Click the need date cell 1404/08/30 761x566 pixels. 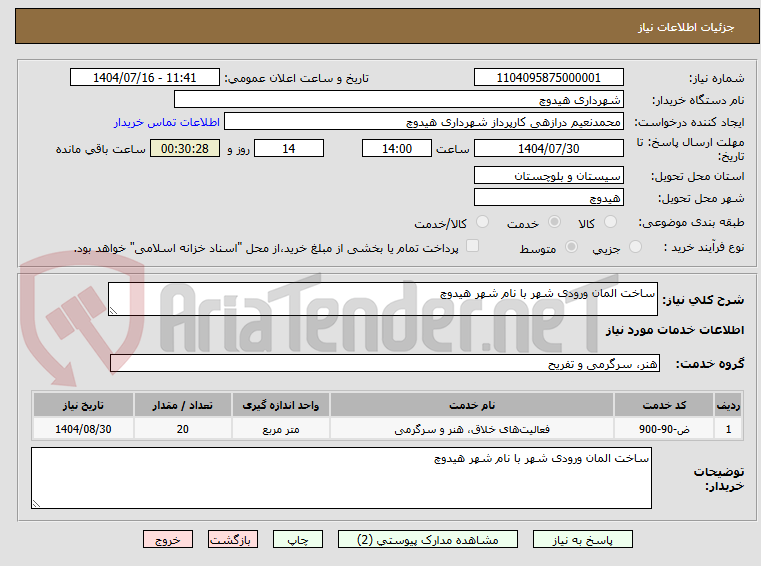click(x=83, y=429)
